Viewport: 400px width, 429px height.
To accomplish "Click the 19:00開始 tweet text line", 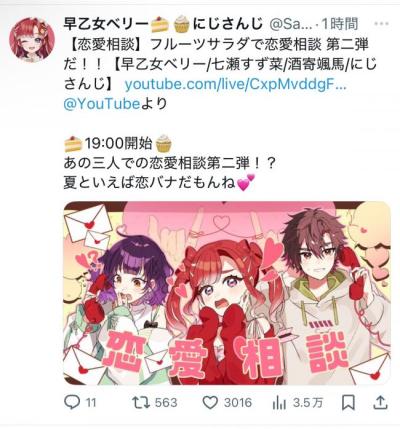I will click(118, 144).
